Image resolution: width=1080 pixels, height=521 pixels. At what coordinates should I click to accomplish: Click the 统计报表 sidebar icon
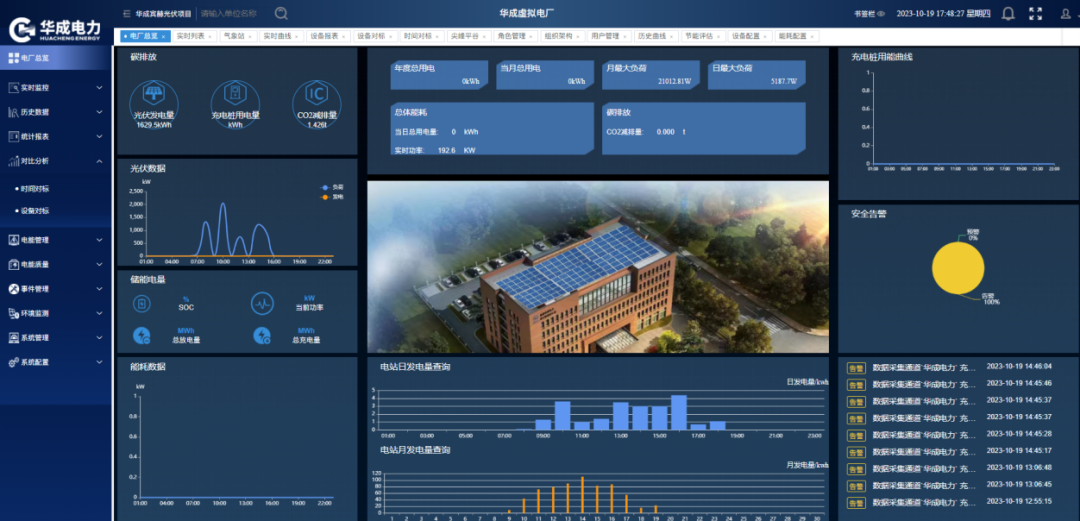click(x=14, y=136)
